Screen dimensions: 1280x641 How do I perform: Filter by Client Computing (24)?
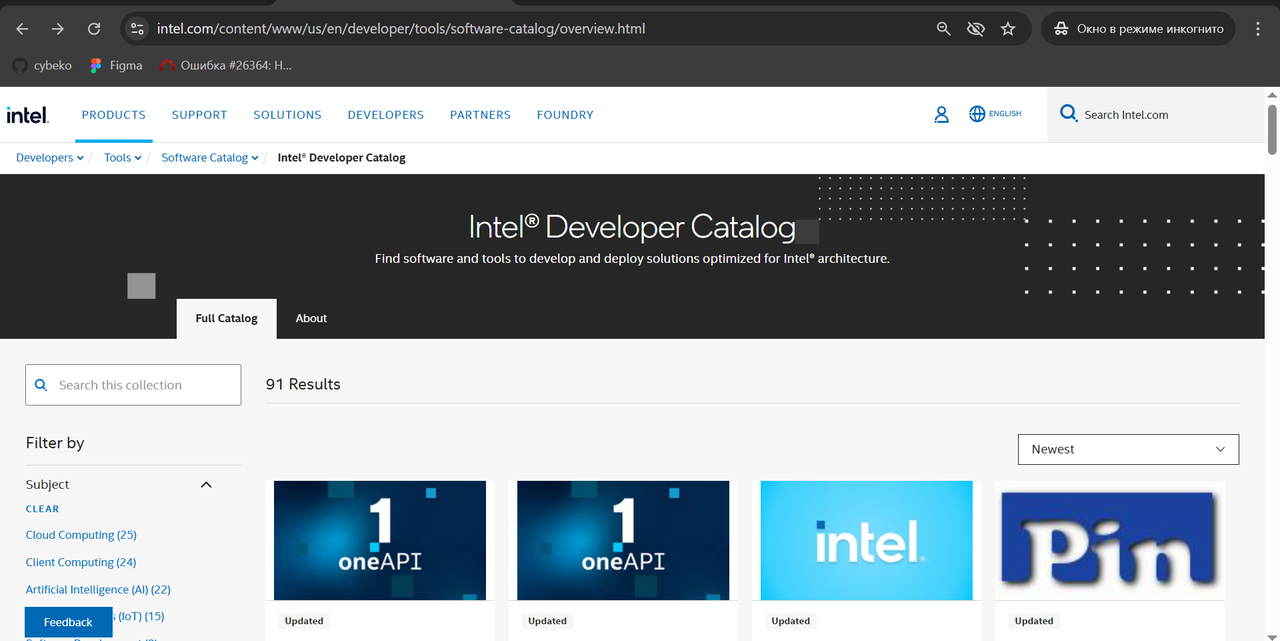coord(81,562)
